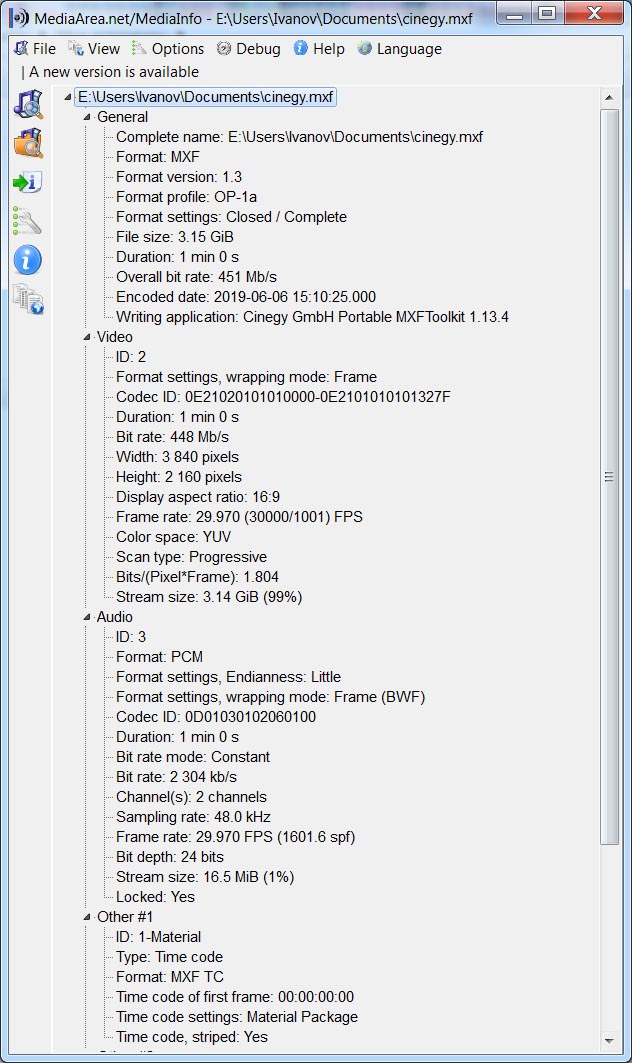Select Video 'Codec ID: 0E21020101010000' row

[283, 397]
